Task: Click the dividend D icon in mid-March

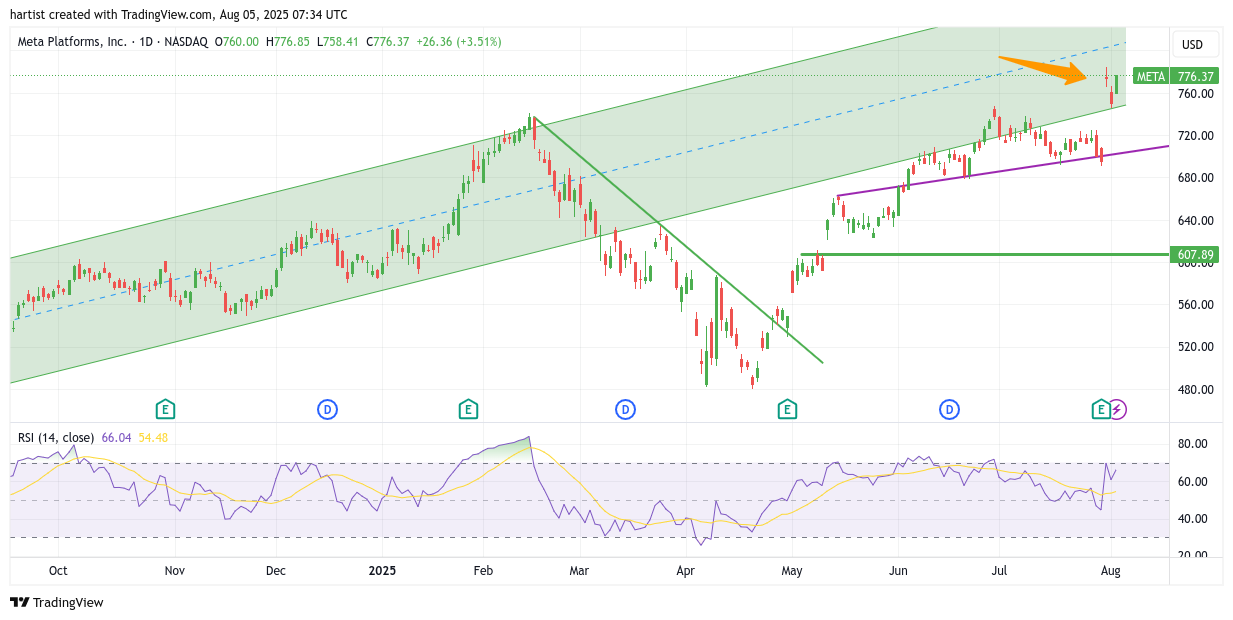Action: tap(625, 409)
